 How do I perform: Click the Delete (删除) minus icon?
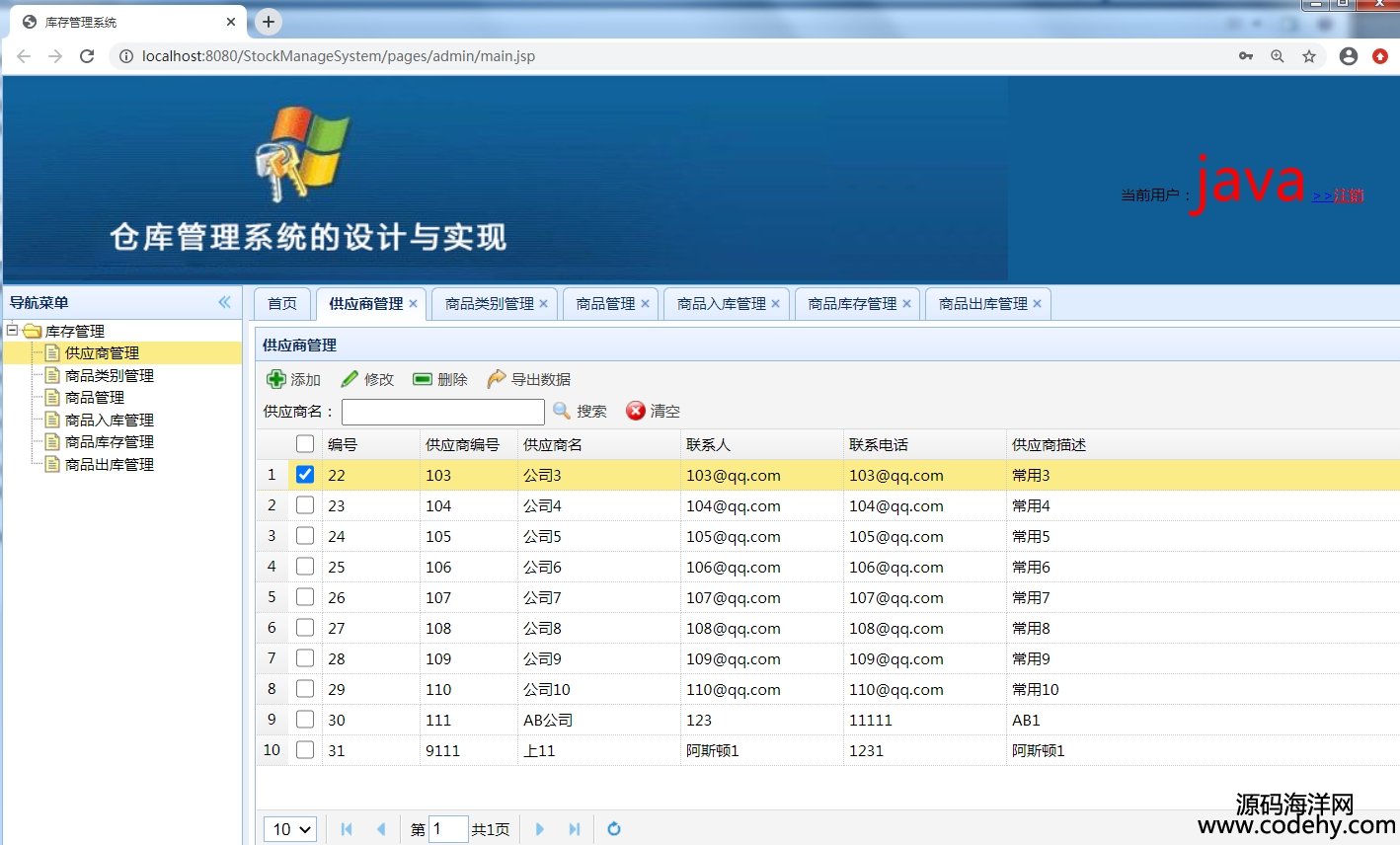423,379
